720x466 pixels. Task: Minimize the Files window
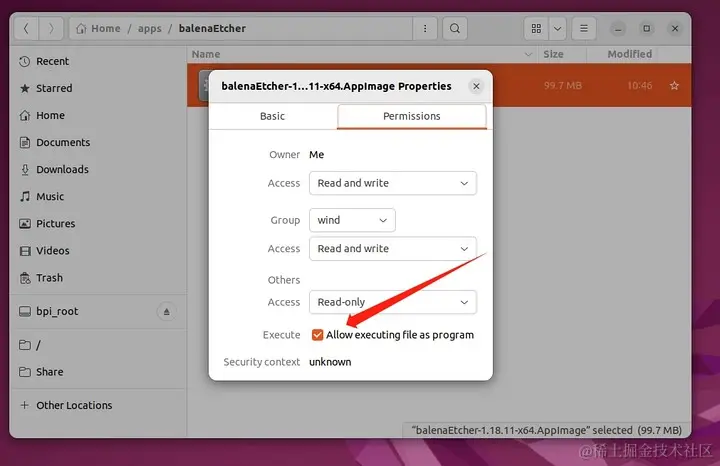pos(618,28)
